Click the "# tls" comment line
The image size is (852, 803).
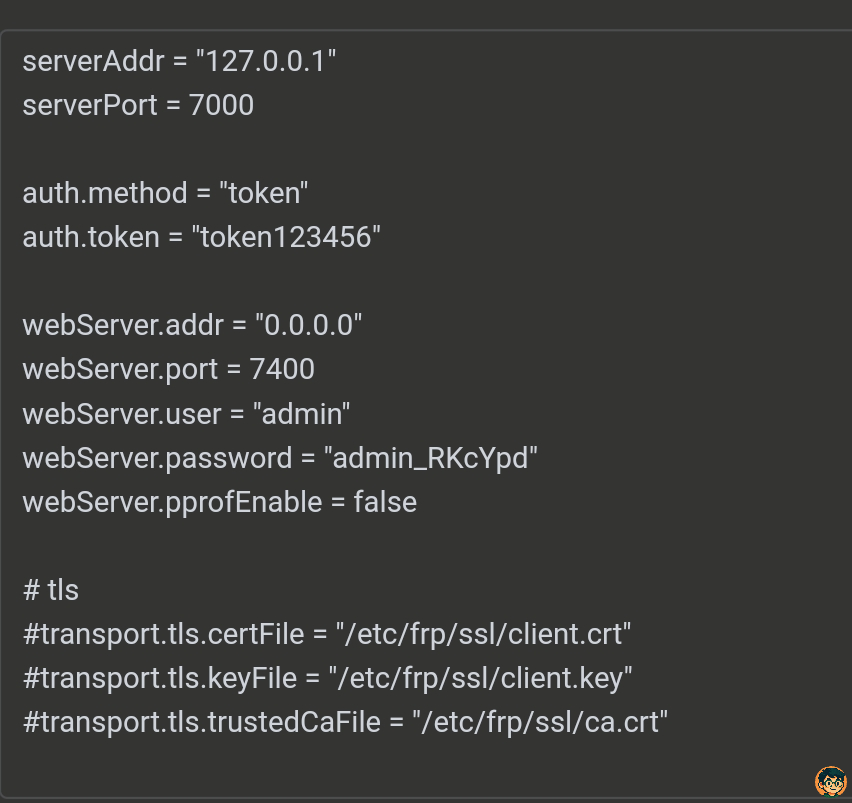point(51,590)
